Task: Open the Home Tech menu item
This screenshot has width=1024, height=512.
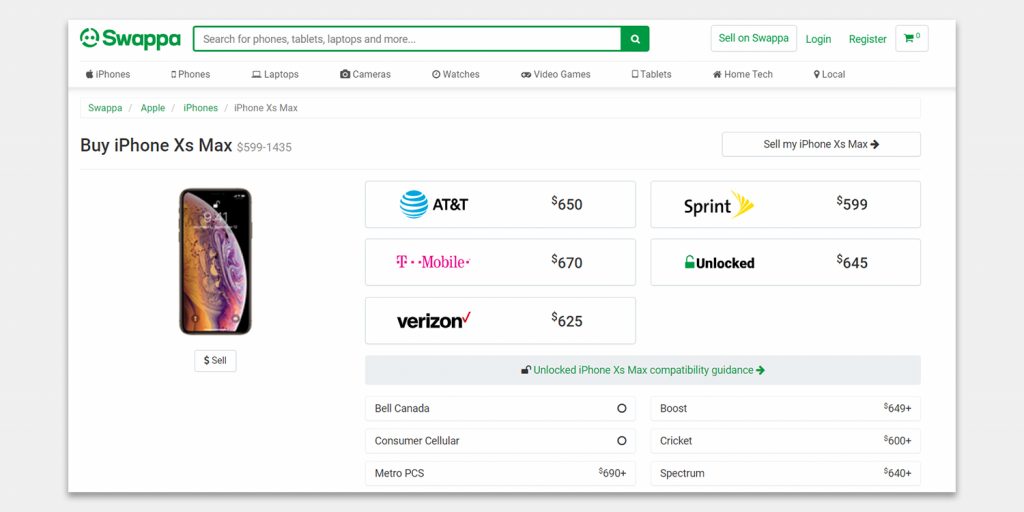Action: pos(743,74)
